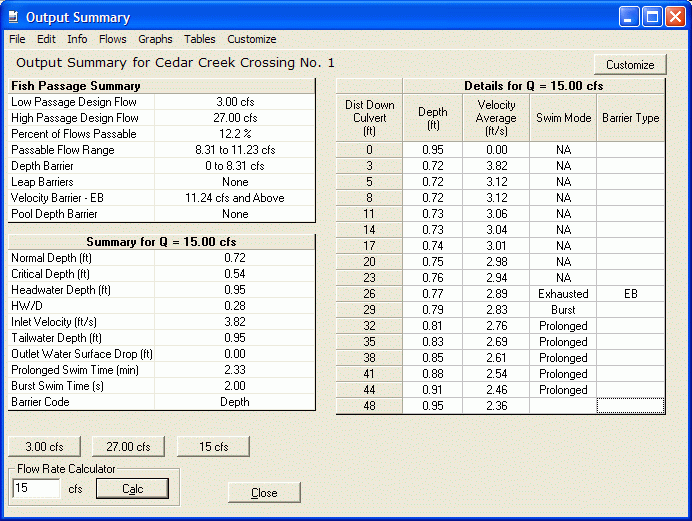The height and width of the screenshot is (521, 692).
Task: Click the velocity value 3.06 in distance 11 row
Action: [x=496, y=214]
